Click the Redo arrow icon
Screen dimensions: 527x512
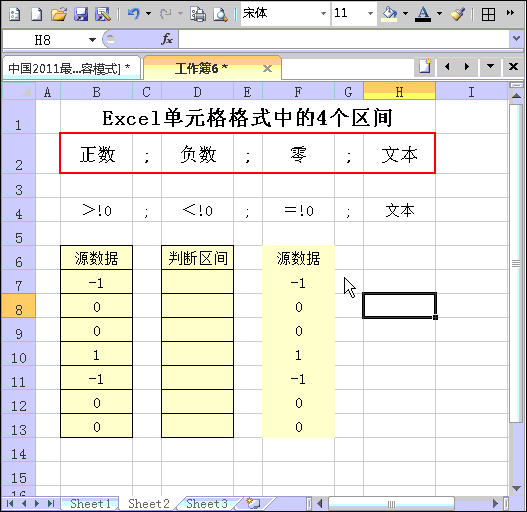point(165,14)
